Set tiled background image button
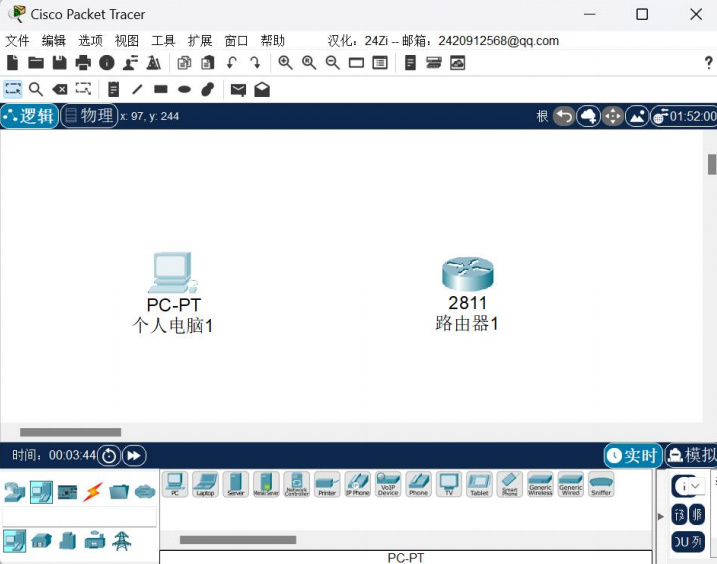 pyautogui.click(x=637, y=116)
